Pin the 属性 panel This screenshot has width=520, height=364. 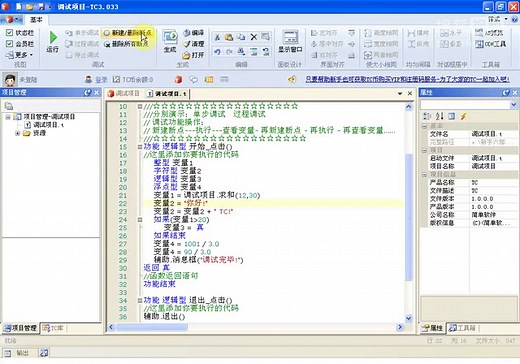506,92
